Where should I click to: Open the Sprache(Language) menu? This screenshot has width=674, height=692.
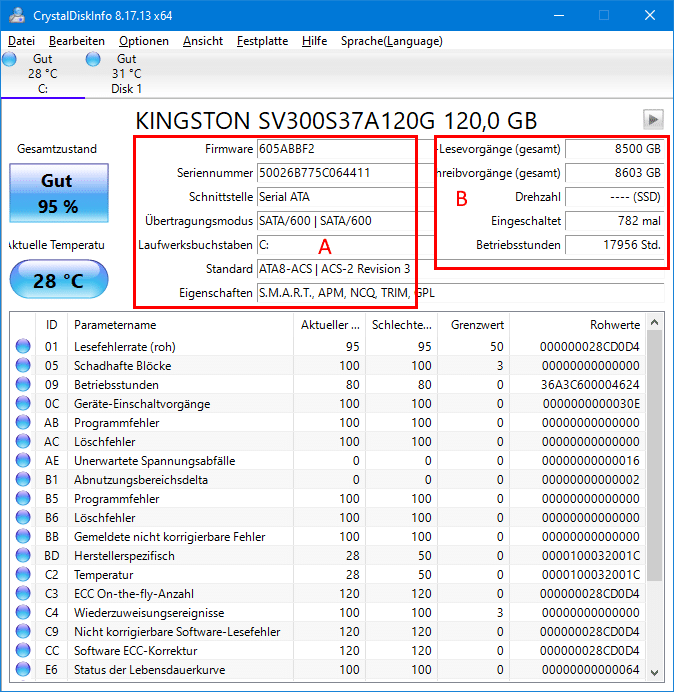click(392, 41)
